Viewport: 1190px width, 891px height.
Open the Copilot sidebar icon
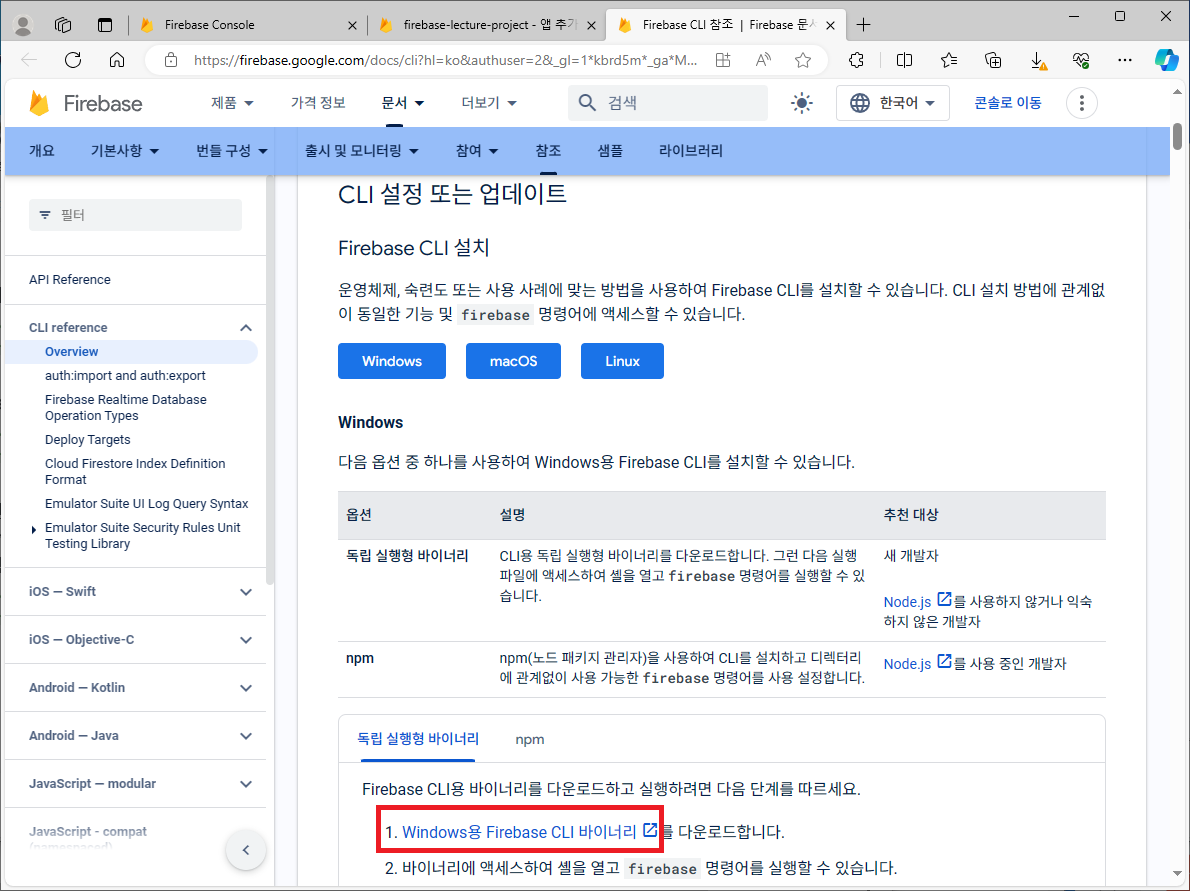tap(1166, 60)
